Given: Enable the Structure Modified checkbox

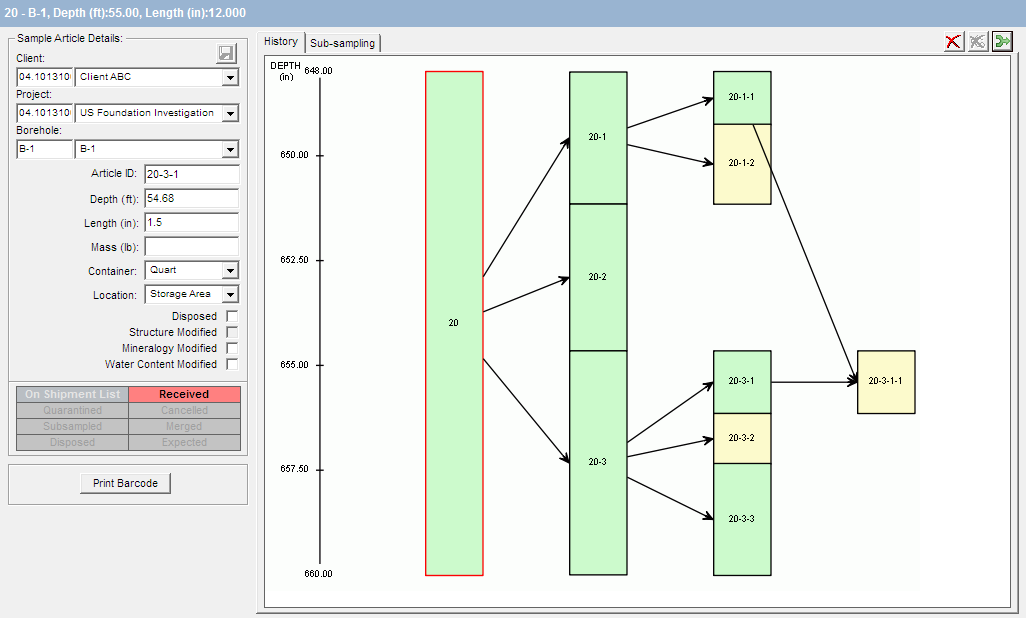Looking at the screenshot, I should click(x=232, y=333).
